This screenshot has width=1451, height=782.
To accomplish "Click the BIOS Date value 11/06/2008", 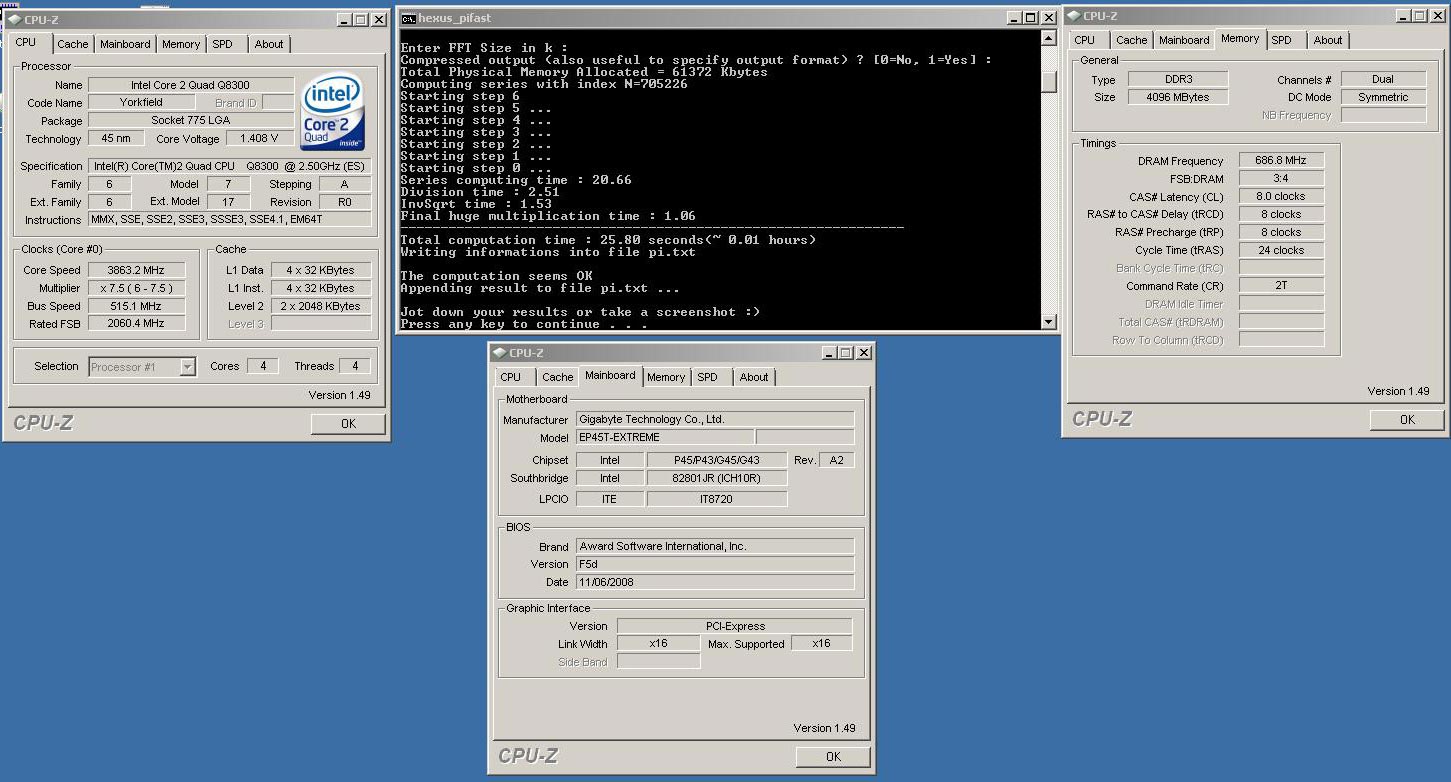I will pyautogui.click(x=715, y=582).
